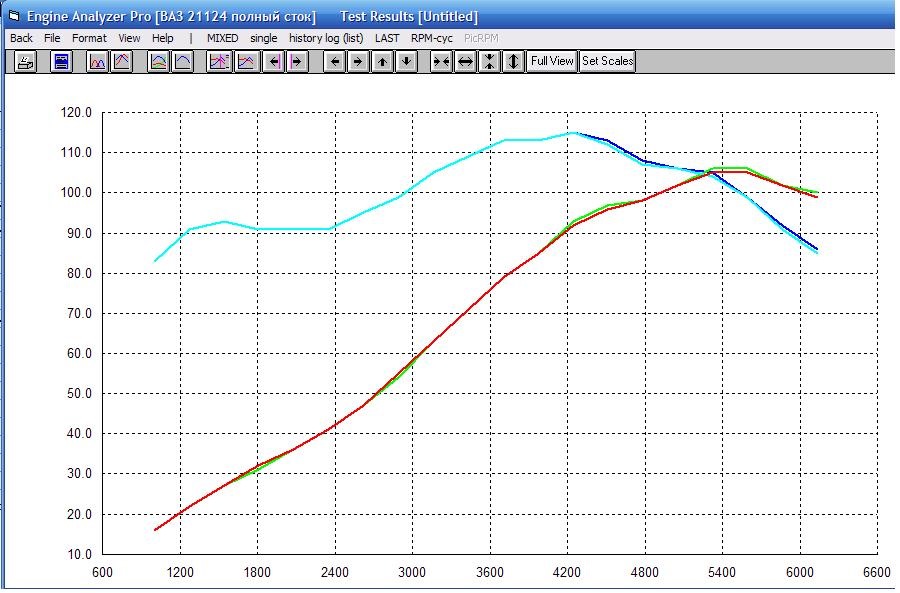Click the 5400 label on the RPM axis
Viewport: 900px width, 593px height.
pos(722,573)
